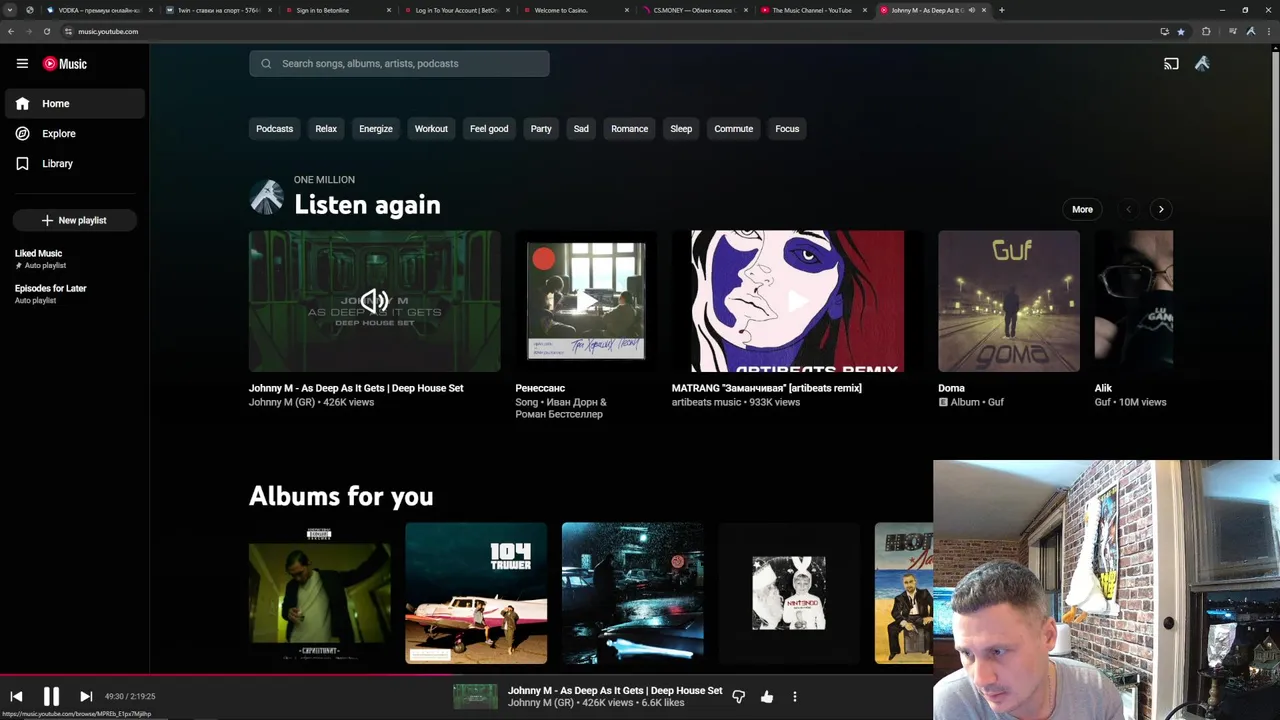The height and width of the screenshot is (720, 1280).
Task: Go back in browser
Action: 10,31
